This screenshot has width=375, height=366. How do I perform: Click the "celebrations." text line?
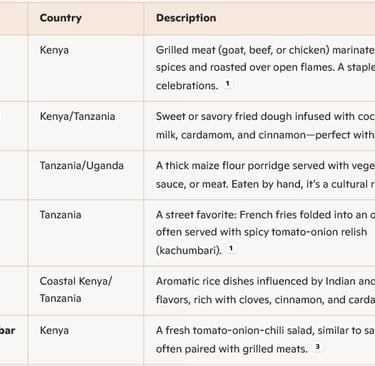pyautogui.click(x=187, y=85)
